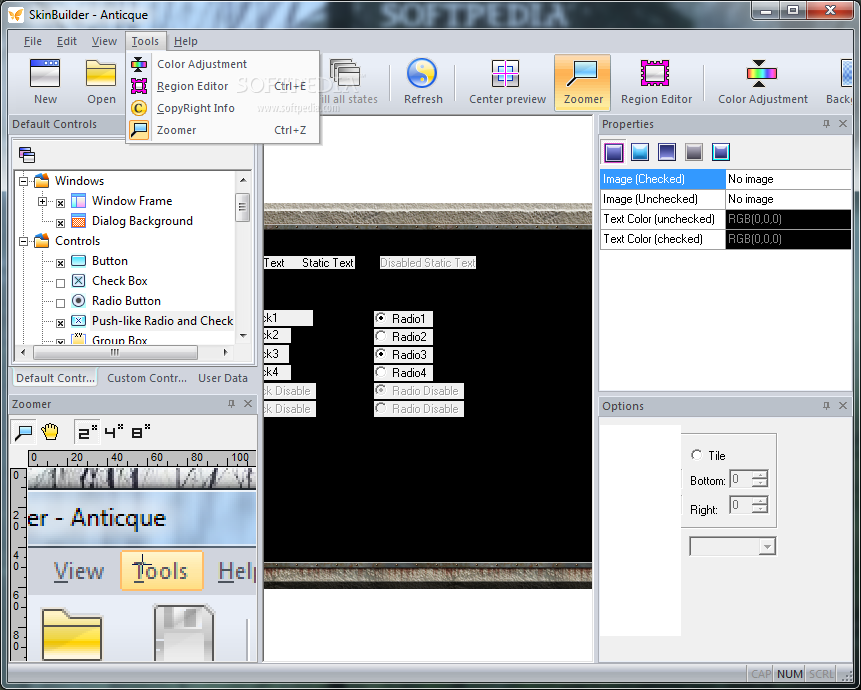Click Text Color (checked) black swatch
This screenshot has width=861, height=690.
[x=789, y=239]
